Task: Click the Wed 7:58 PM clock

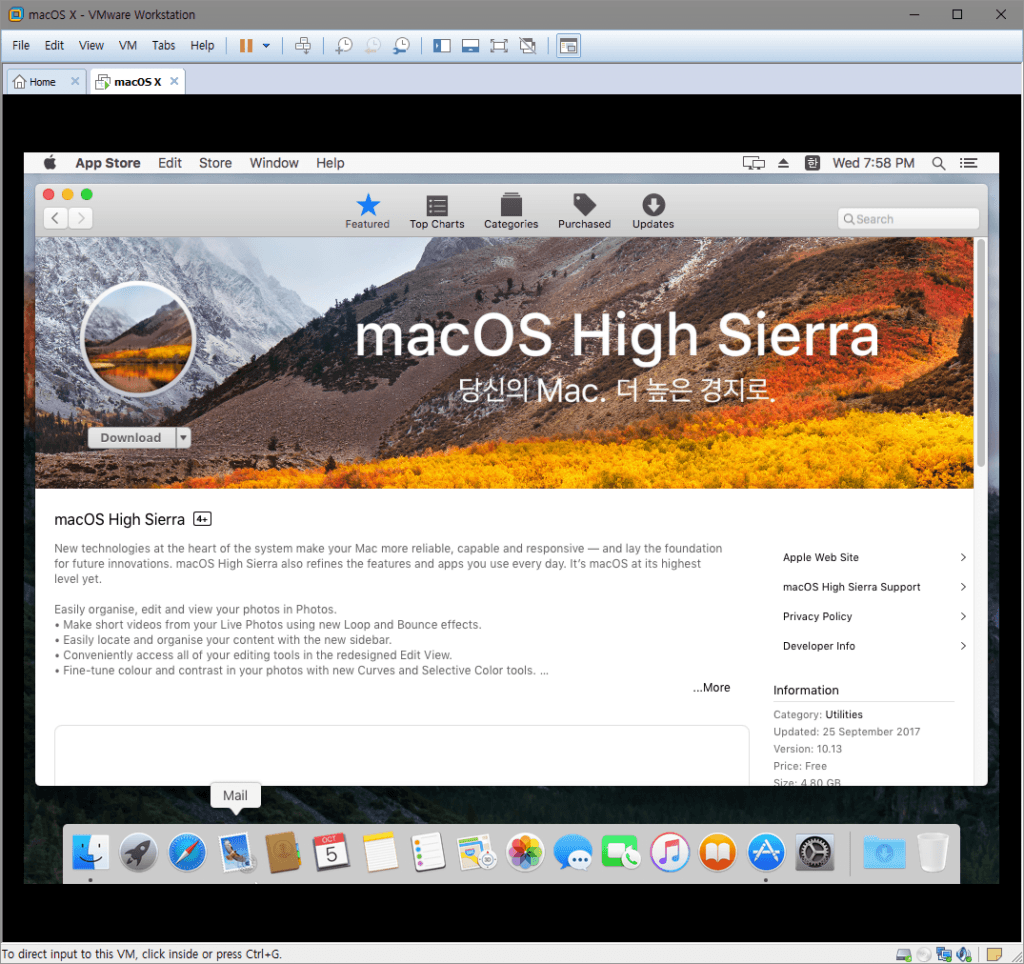Action: pyautogui.click(x=873, y=163)
